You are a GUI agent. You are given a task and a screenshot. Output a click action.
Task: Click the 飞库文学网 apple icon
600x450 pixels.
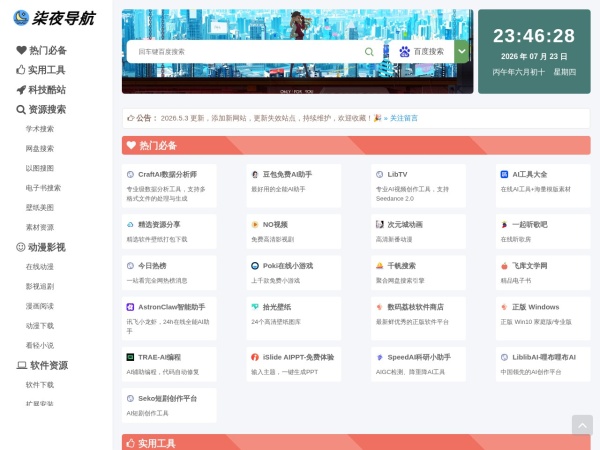coord(504,266)
